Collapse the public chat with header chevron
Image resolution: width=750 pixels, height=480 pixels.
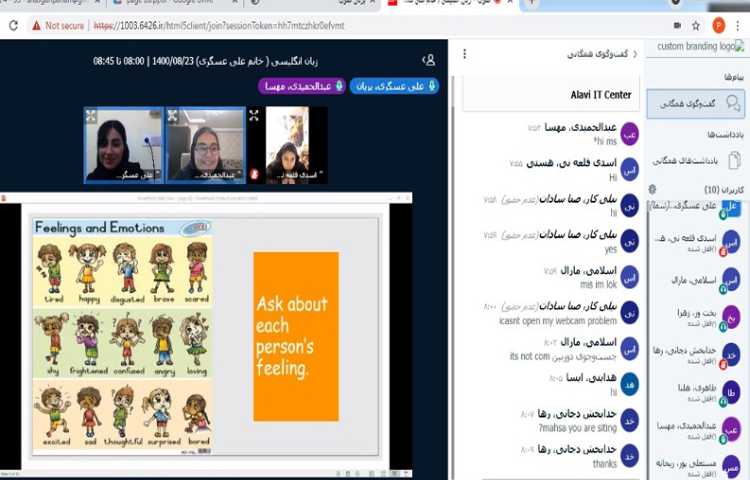[635, 54]
